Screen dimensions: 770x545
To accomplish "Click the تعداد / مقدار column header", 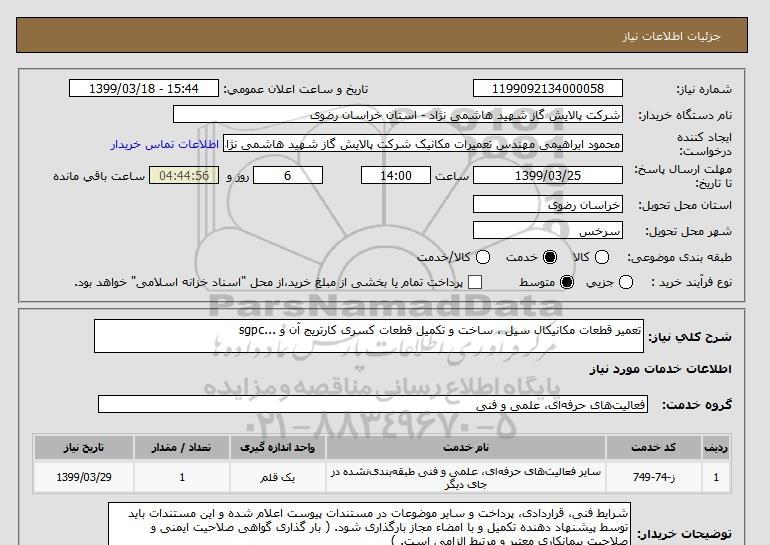I will [182, 447].
